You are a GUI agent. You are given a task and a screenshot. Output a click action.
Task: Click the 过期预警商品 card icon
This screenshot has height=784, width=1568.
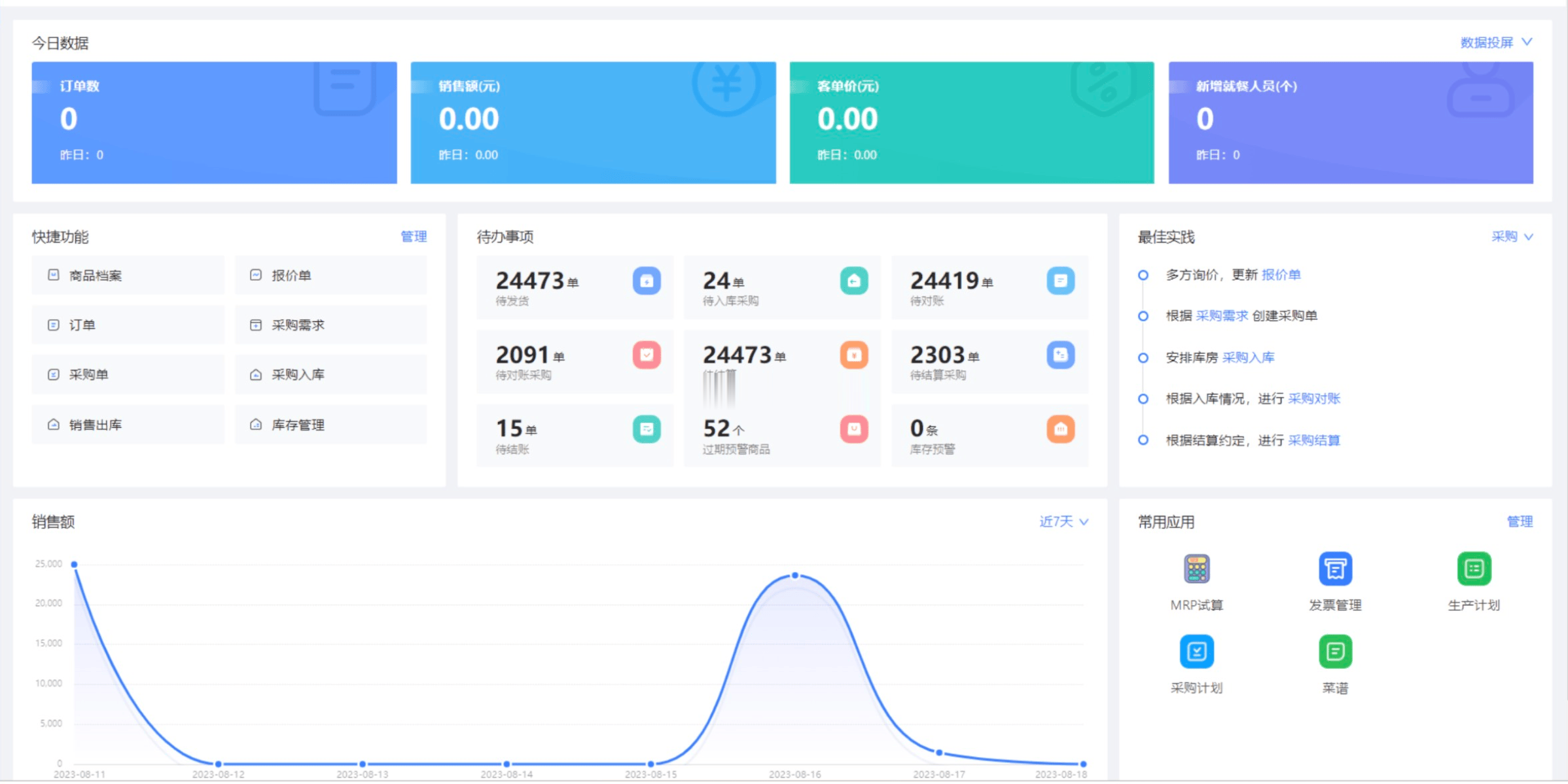coord(854,429)
